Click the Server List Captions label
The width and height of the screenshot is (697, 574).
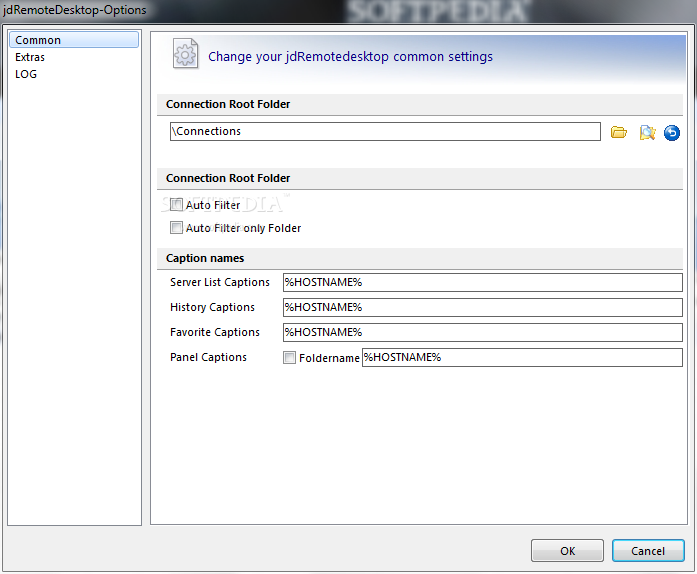click(220, 282)
